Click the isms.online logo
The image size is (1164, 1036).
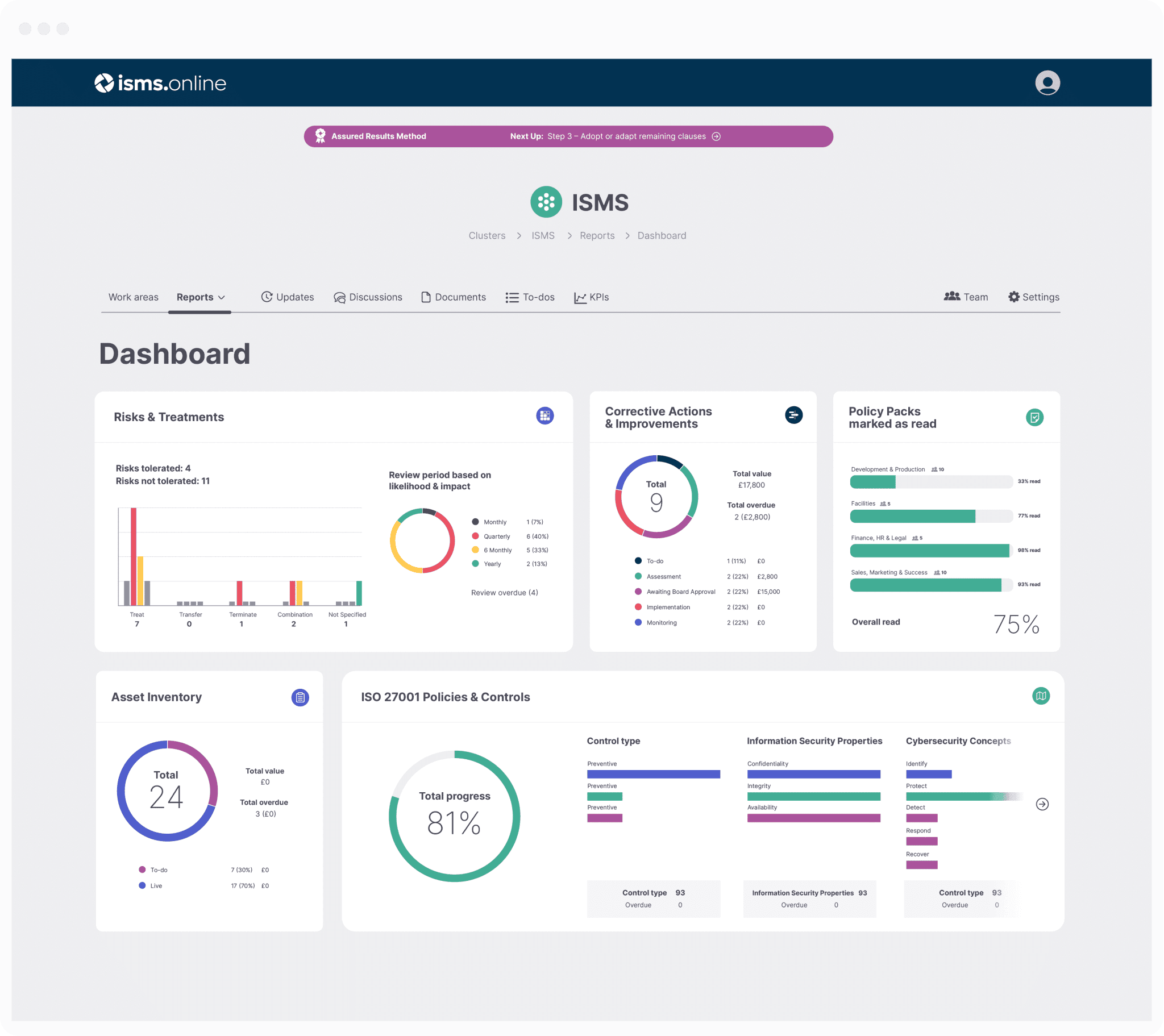coord(160,83)
